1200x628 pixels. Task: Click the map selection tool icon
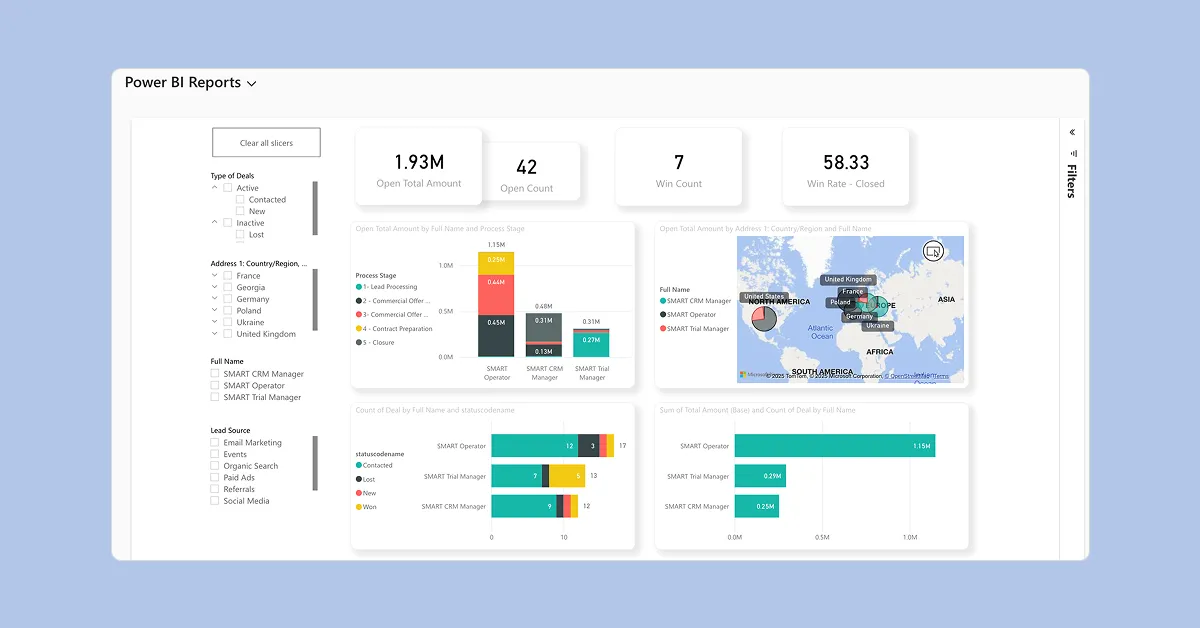coord(933,251)
